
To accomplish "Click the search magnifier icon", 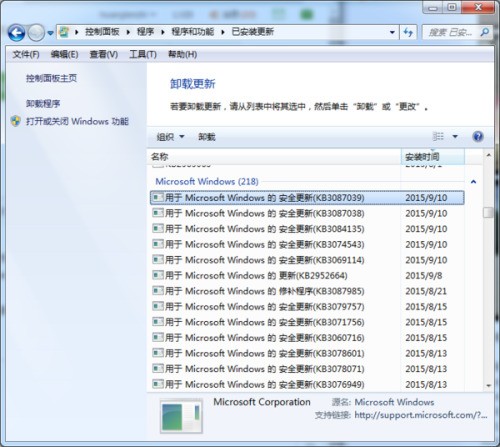I will tap(485, 32).
